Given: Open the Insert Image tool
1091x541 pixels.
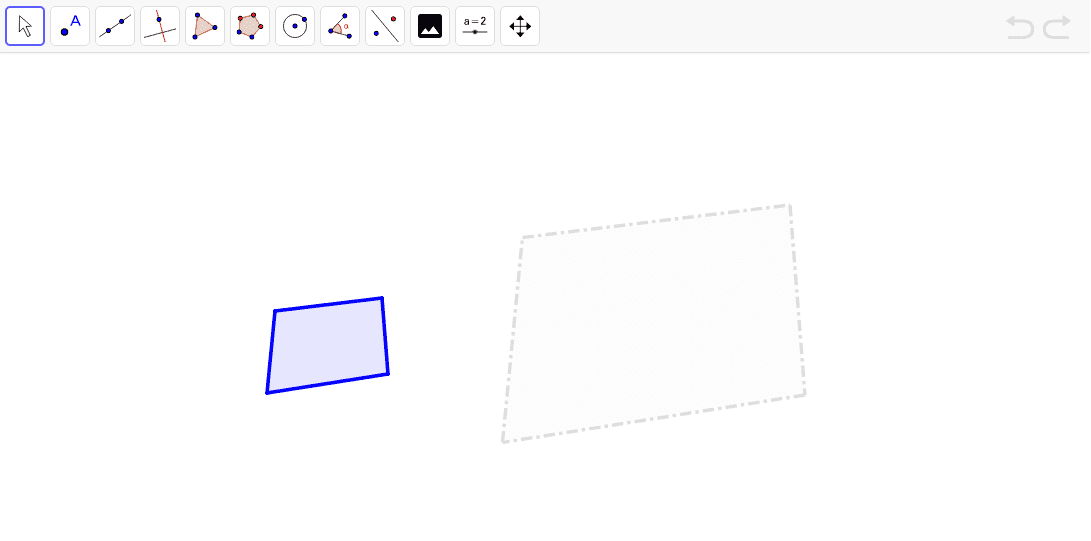Looking at the screenshot, I should point(430,26).
